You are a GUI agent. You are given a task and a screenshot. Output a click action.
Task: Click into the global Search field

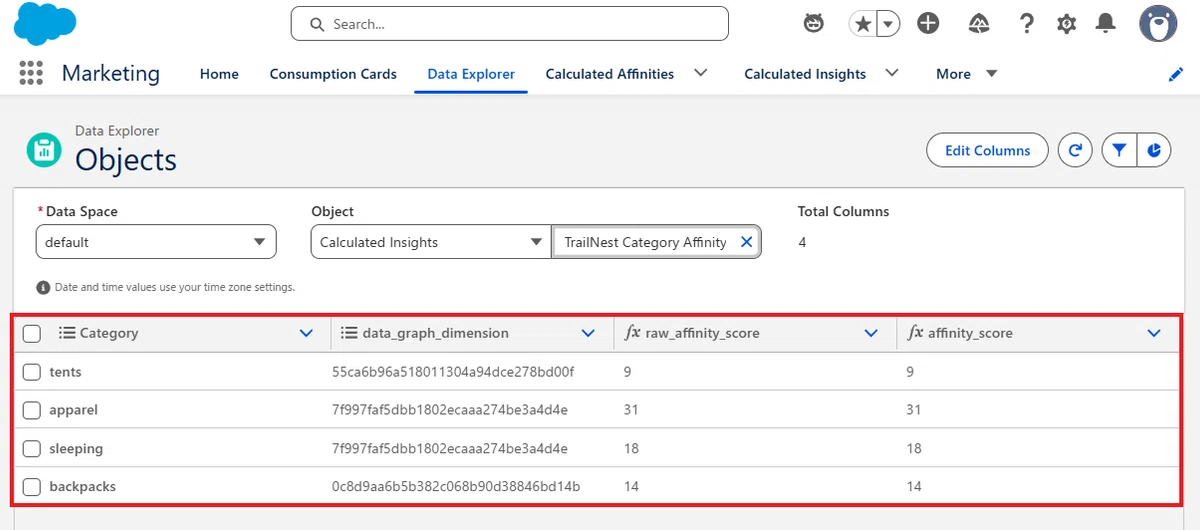(509, 24)
